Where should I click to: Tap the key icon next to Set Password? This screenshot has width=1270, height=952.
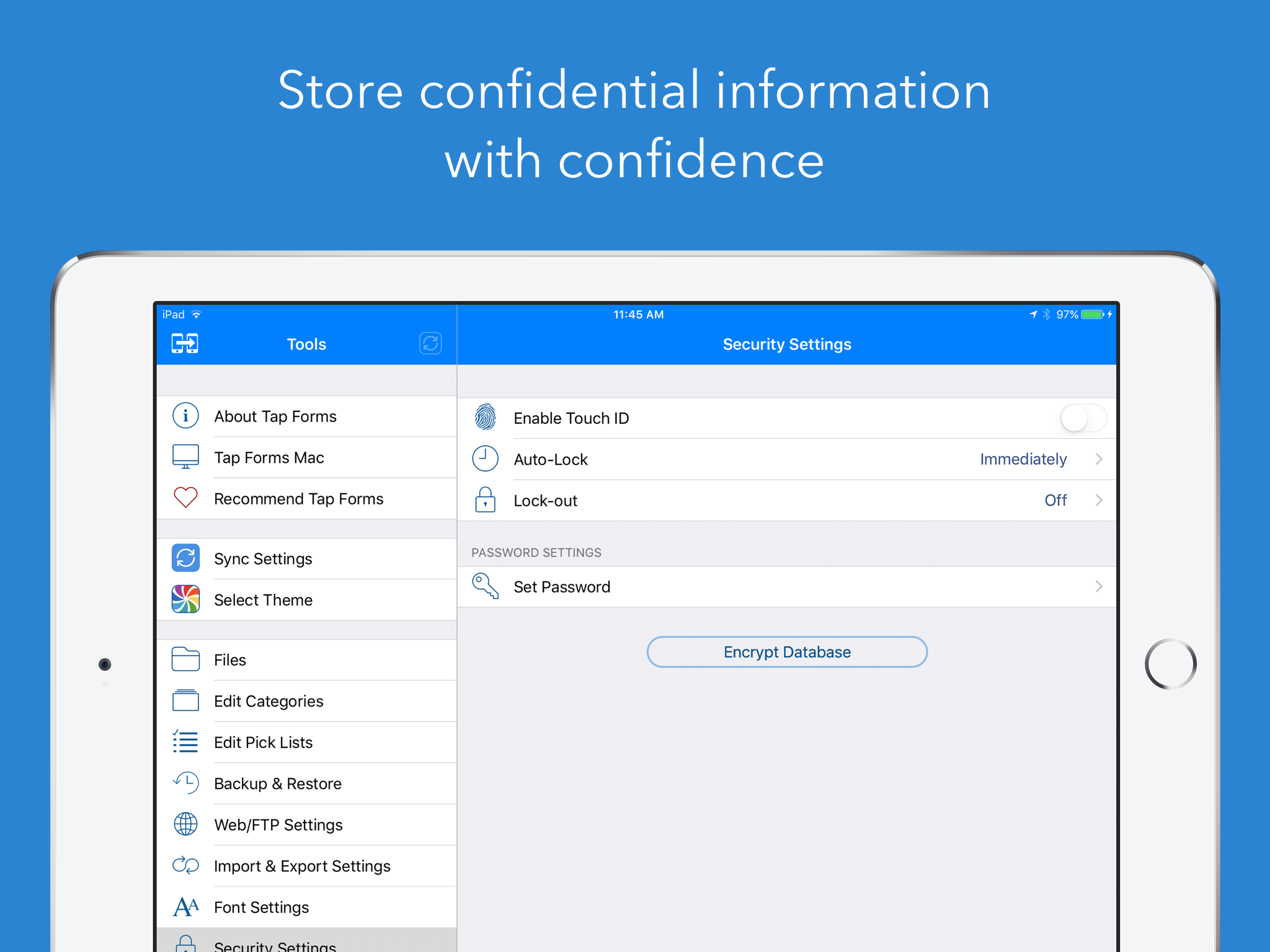point(486,586)
